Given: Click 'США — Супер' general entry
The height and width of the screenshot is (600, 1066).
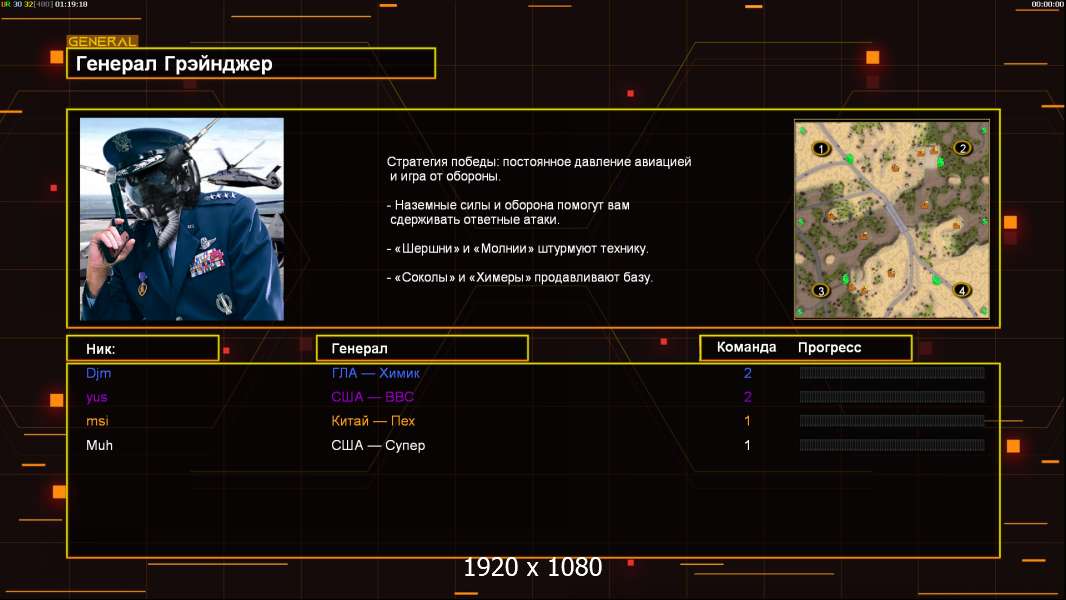Looking at the screenshot, I should 378,446.
